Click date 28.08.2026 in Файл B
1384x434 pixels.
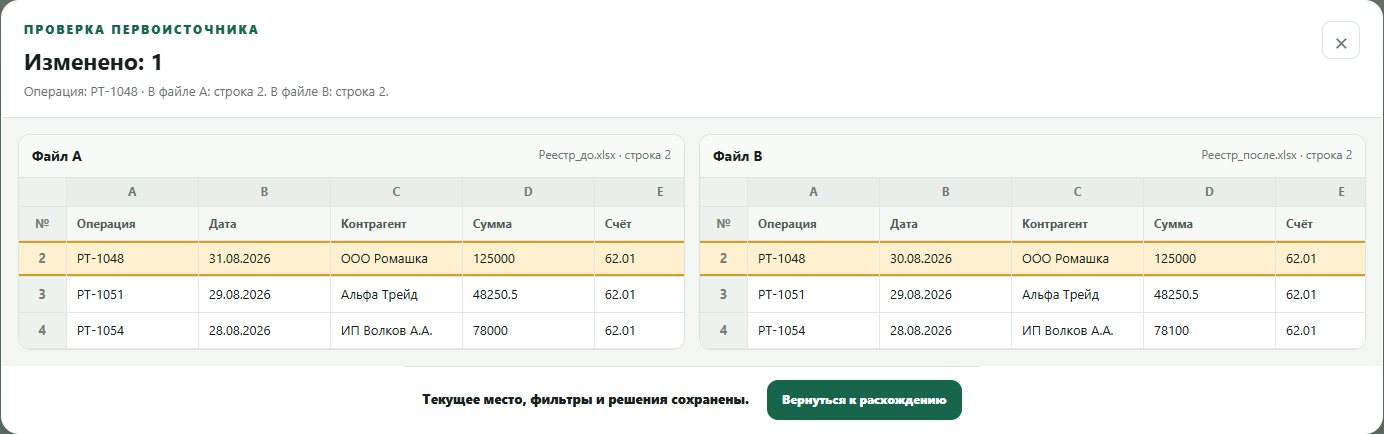pos(946,330)
